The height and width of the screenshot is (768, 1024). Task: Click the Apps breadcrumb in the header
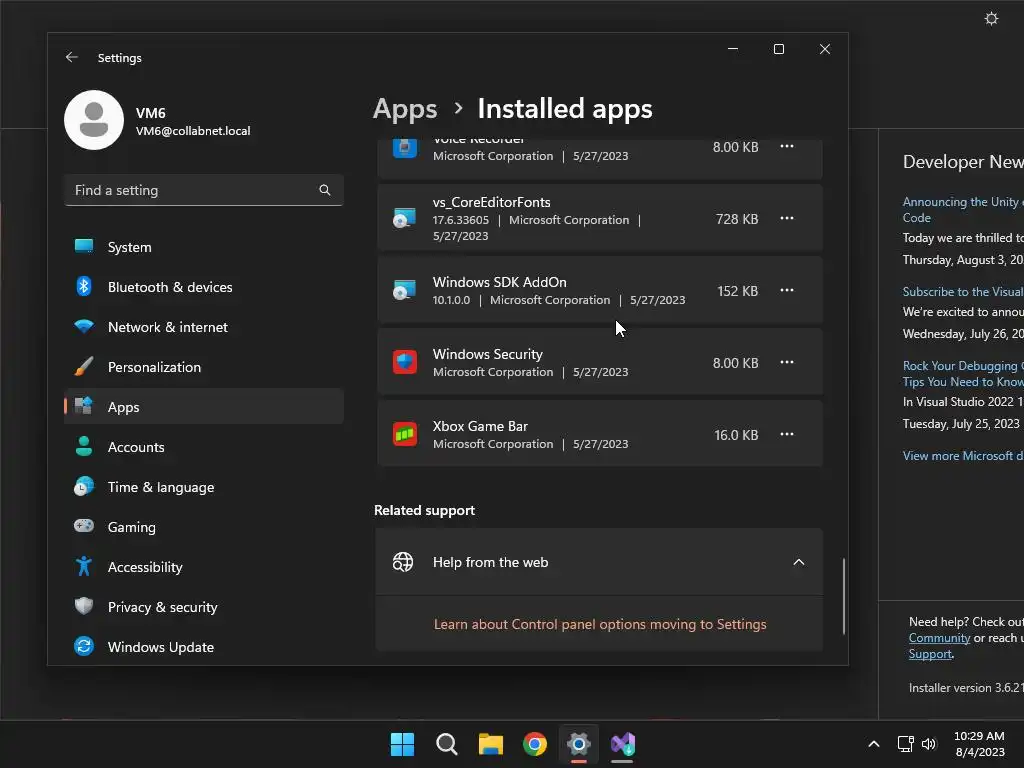click(405, 109)
